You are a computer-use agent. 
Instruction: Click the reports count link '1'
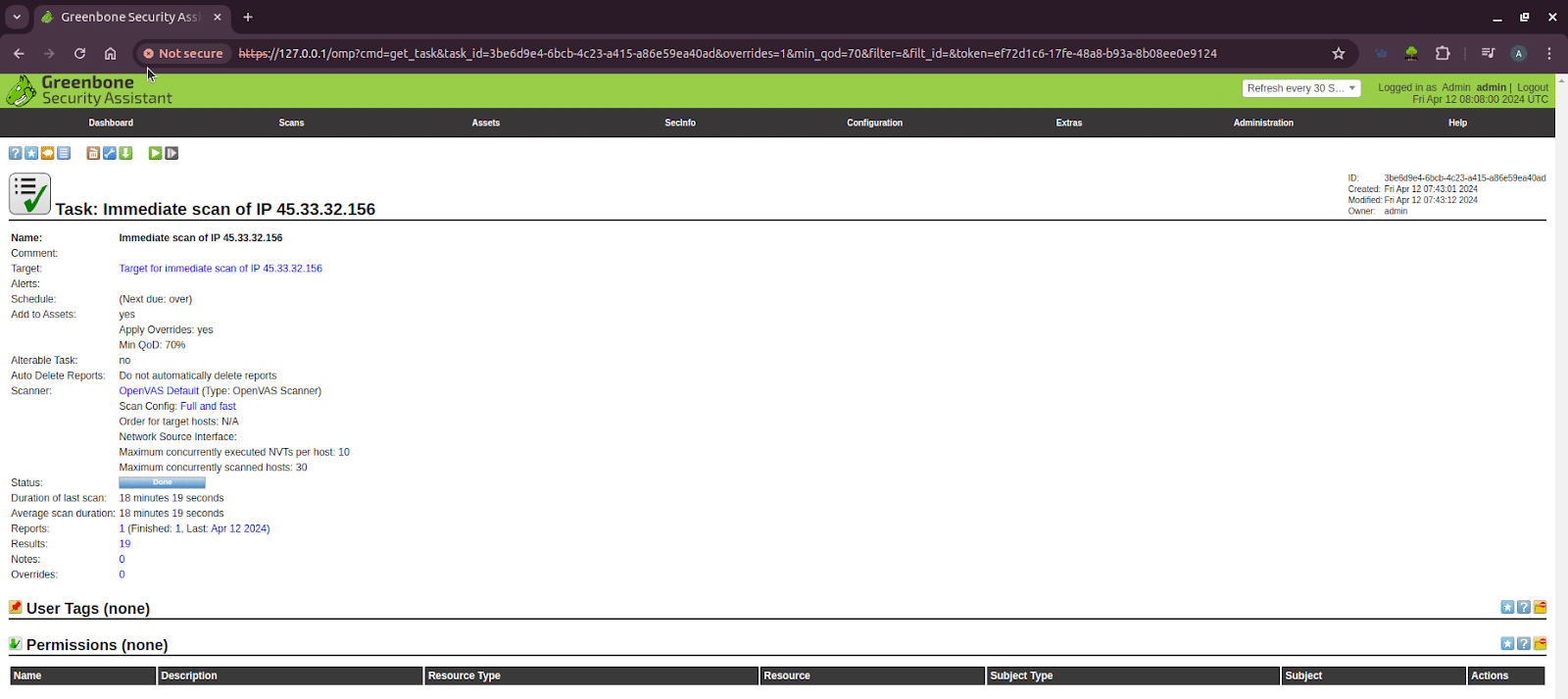coord(122,529)
